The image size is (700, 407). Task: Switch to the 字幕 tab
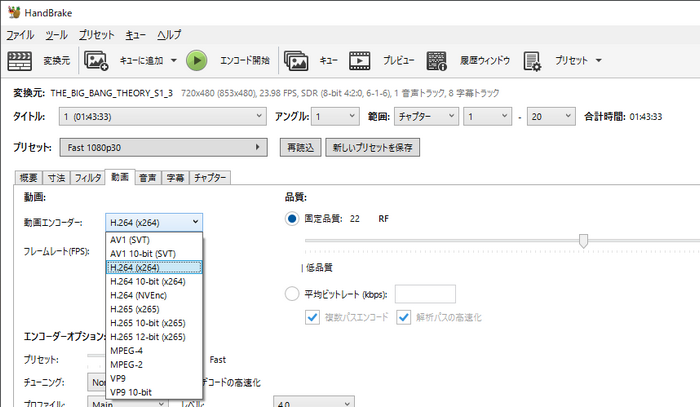175,178
